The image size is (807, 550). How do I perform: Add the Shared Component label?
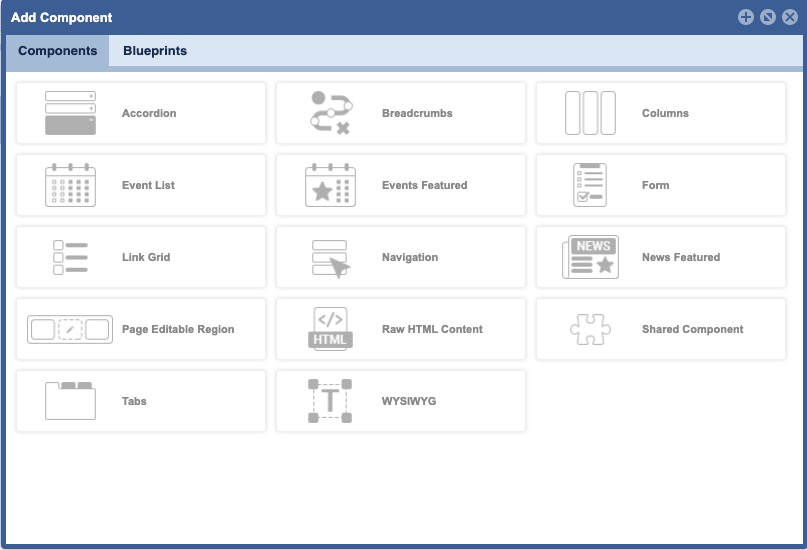692,329
